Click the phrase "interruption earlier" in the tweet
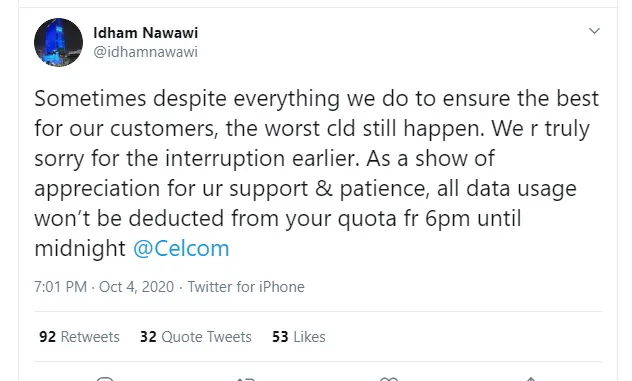Image resolution: width=632 pixels, height=381 pixels. 262,158
